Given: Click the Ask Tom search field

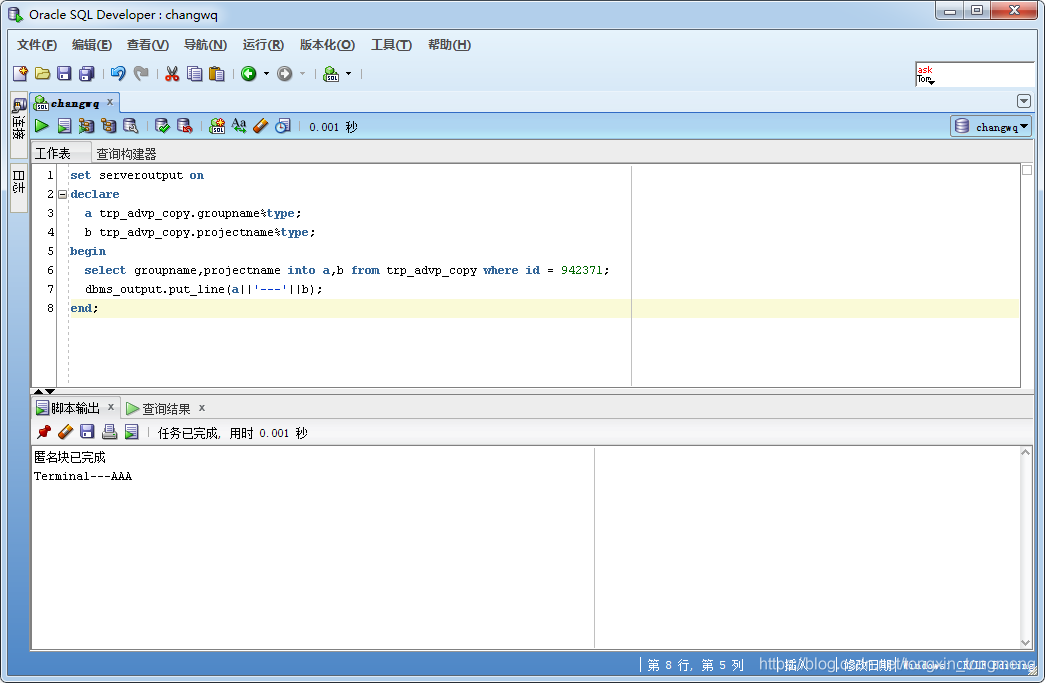Looking at the screenshot, I should coord(974,74).
